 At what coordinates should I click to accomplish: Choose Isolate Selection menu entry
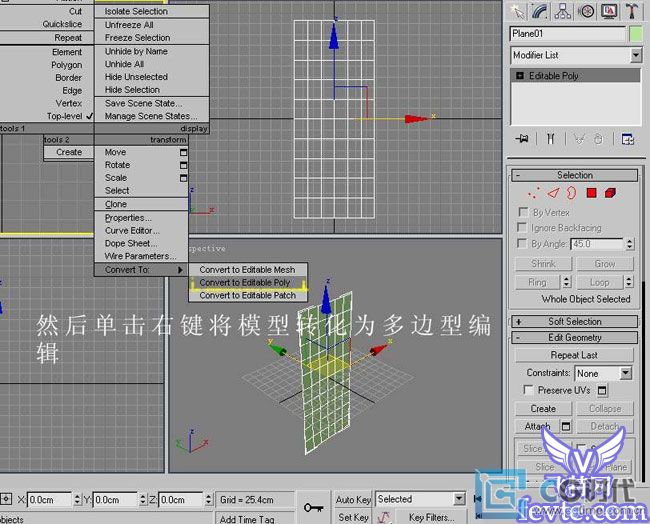tap(136, 11)
